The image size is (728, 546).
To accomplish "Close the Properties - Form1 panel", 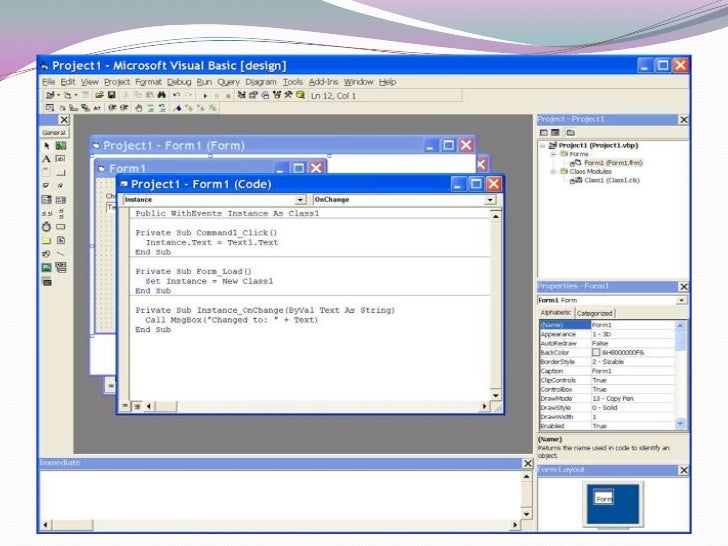I will point(683,286).
